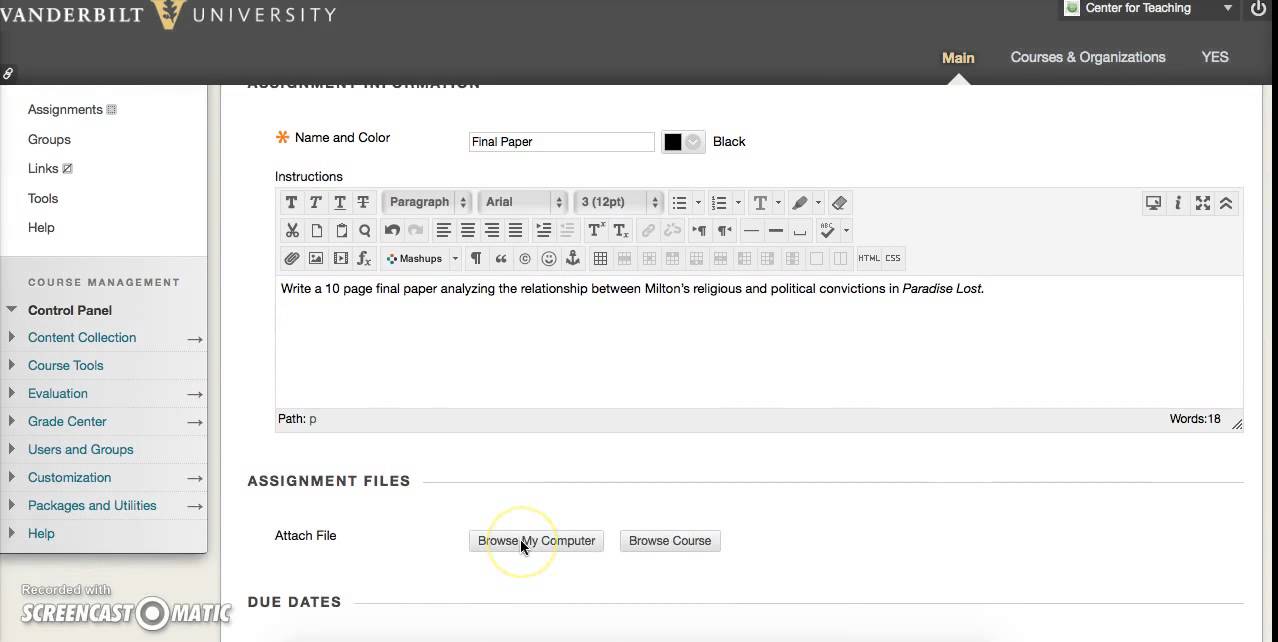Screen dimensions: 1278x642
Task: Open the Arial font dropdown
Action: tap(523, 202)
